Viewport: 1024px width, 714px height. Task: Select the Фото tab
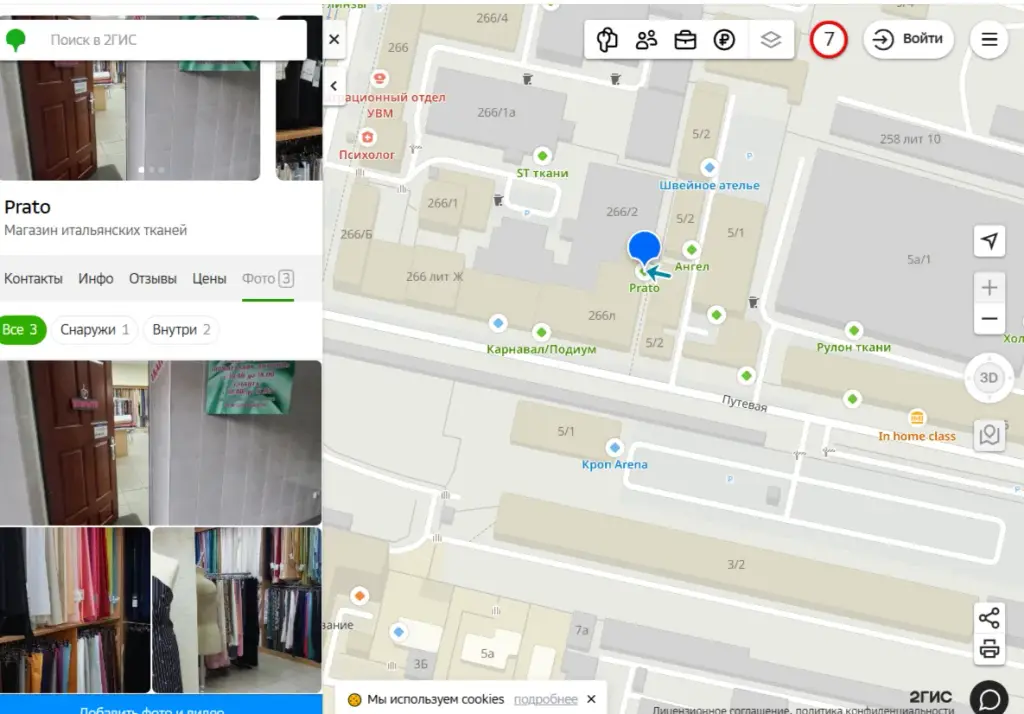(268, 279)
